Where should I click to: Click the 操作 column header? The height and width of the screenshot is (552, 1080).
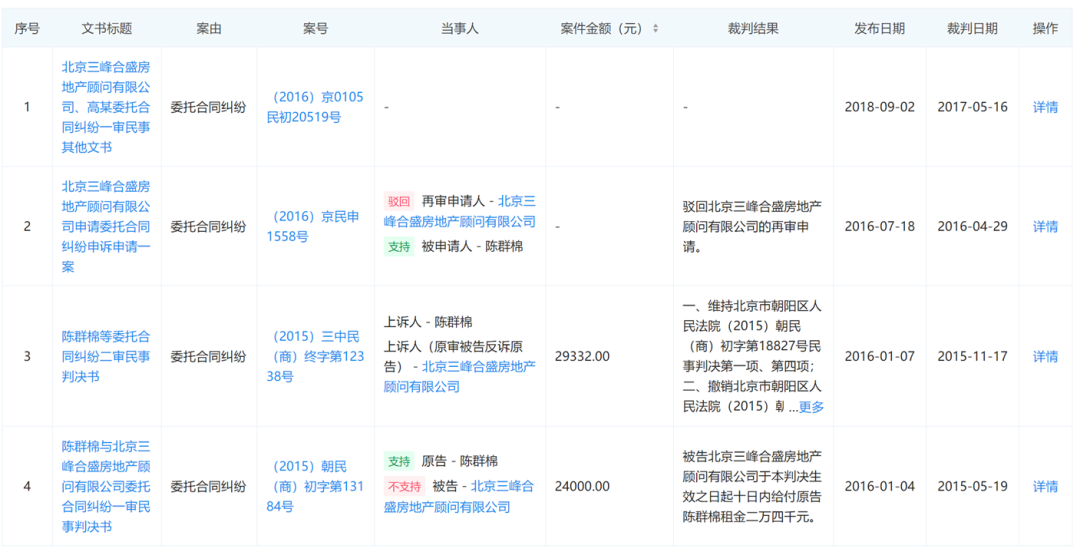1045,28
